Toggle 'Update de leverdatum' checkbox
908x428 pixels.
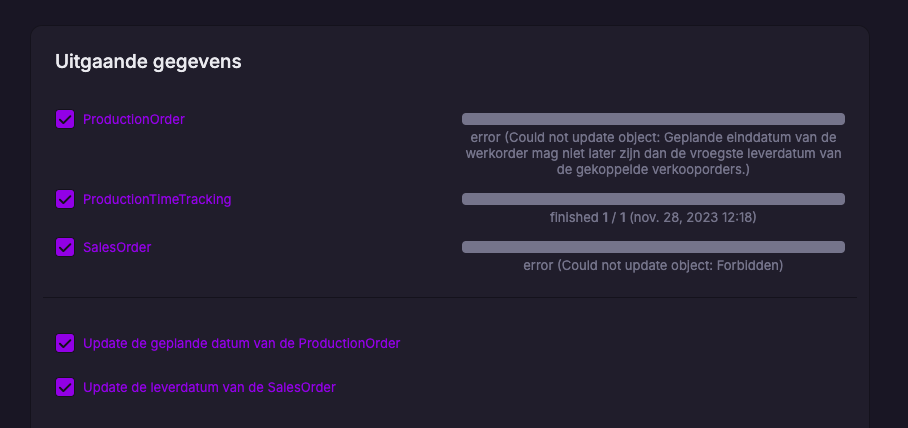tap(65, 387)
